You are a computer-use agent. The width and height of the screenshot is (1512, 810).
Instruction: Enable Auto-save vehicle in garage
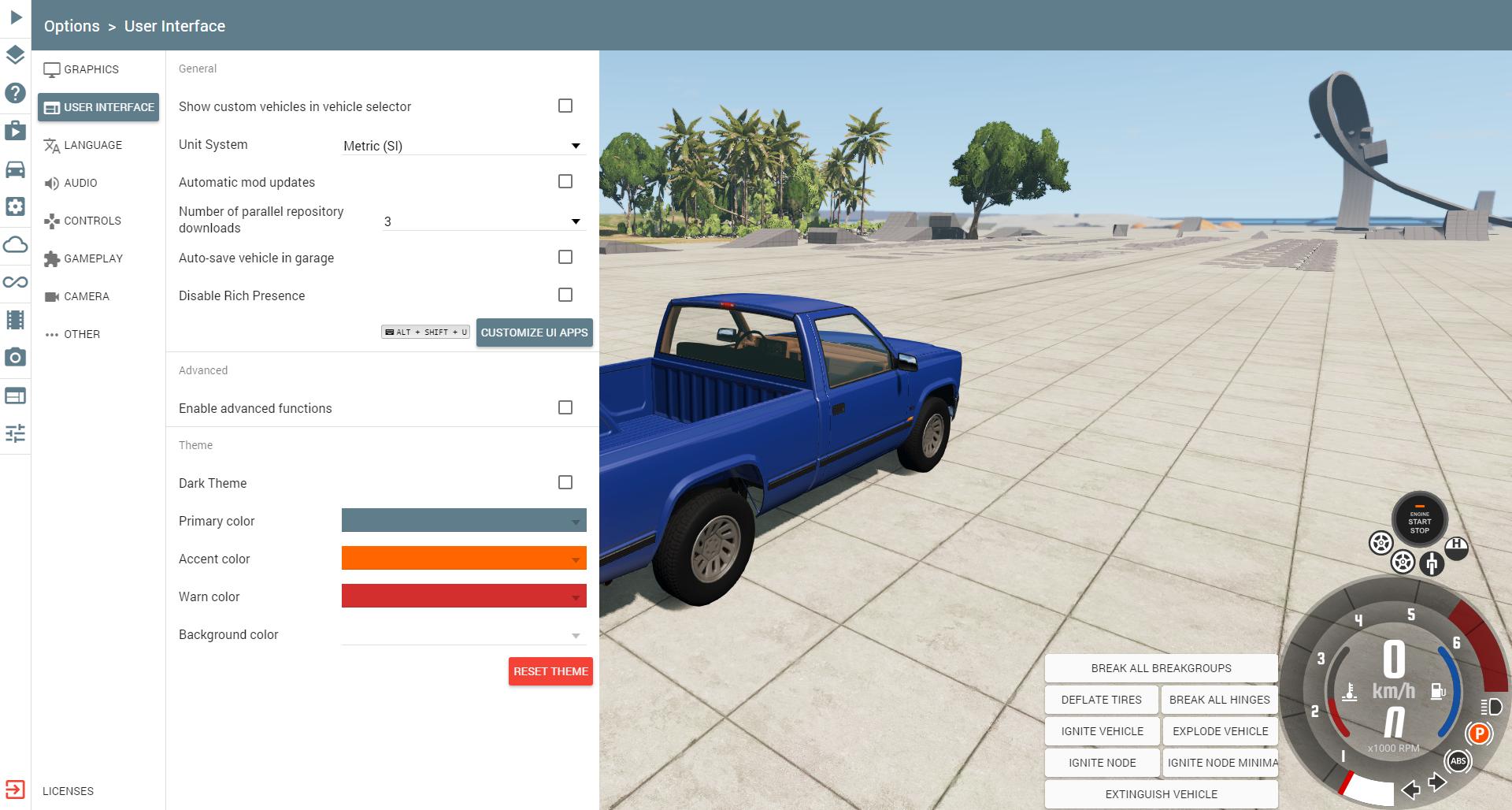pyautogui.click(x=565, y=257)
